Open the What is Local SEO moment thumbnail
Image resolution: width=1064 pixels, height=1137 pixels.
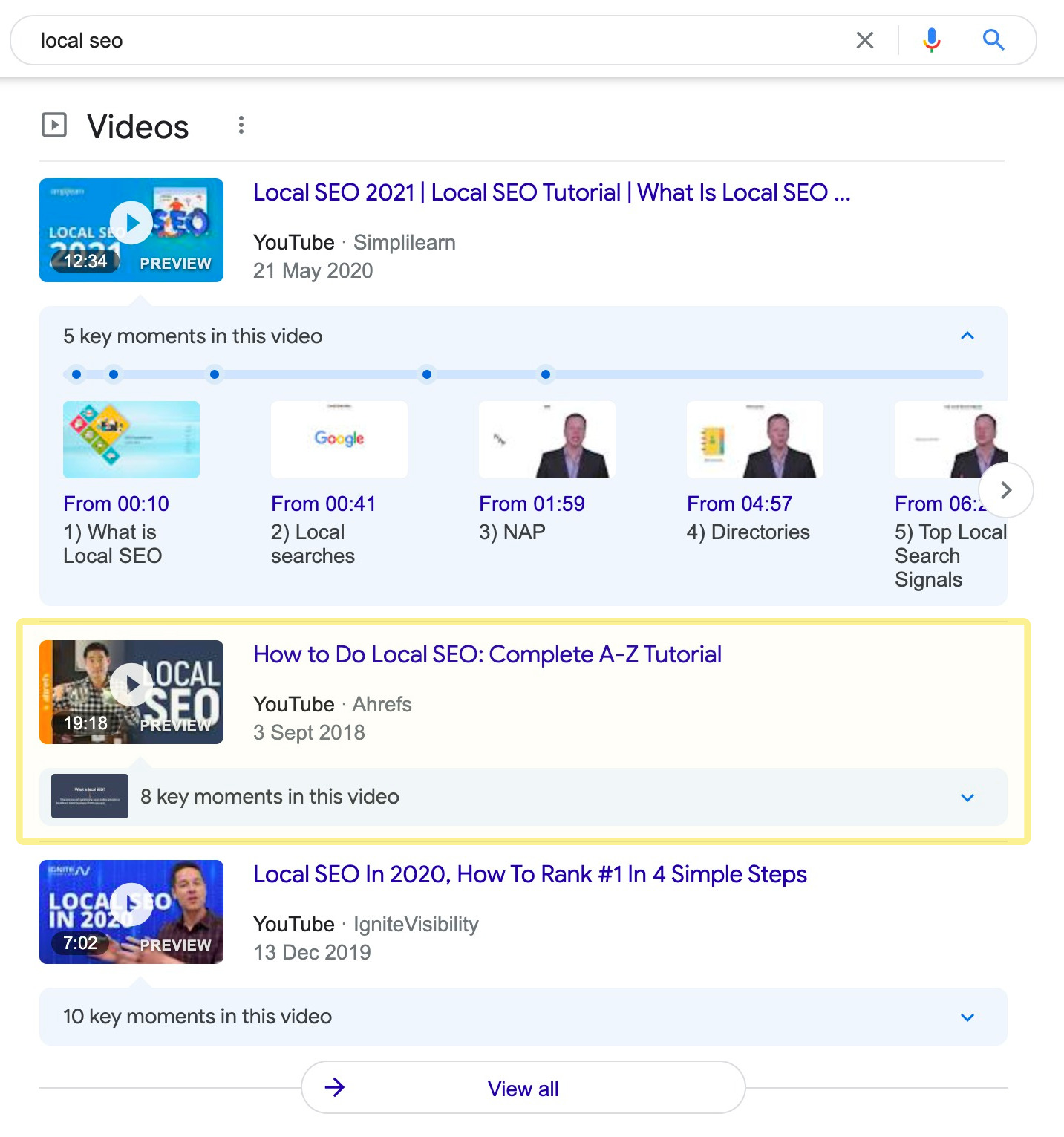[131, 440]
